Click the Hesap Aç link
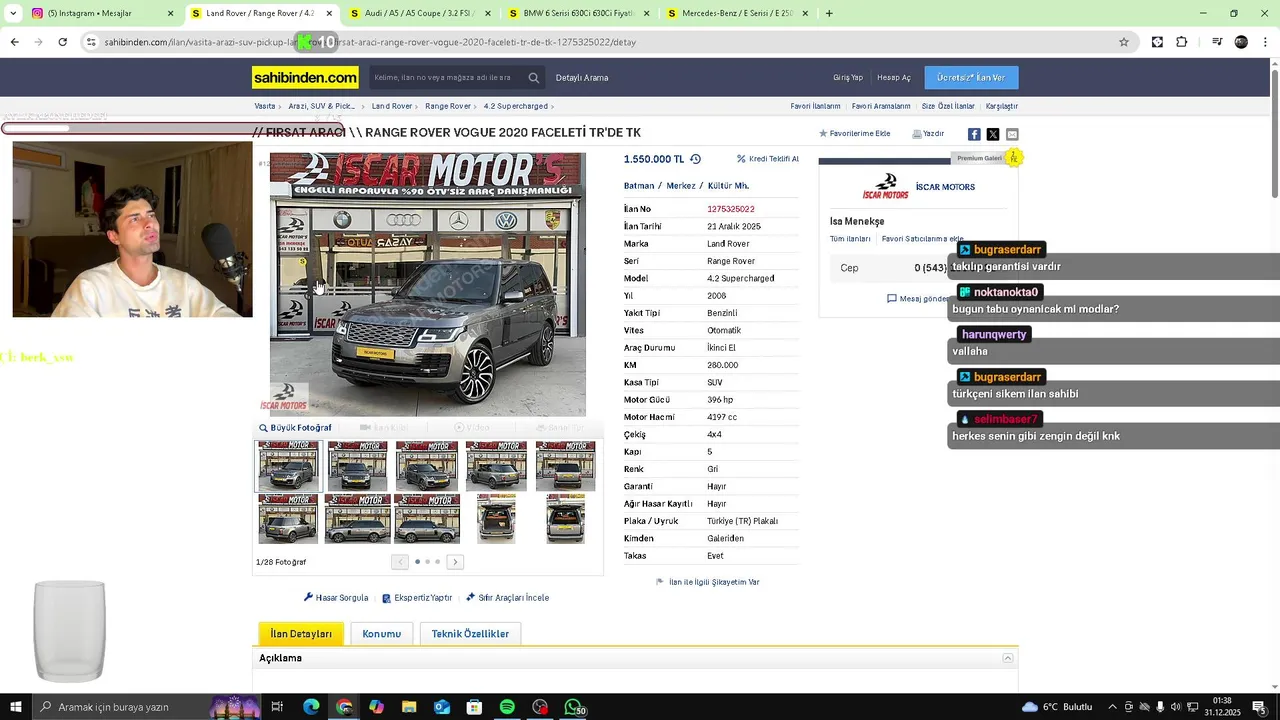 (894, 78)
